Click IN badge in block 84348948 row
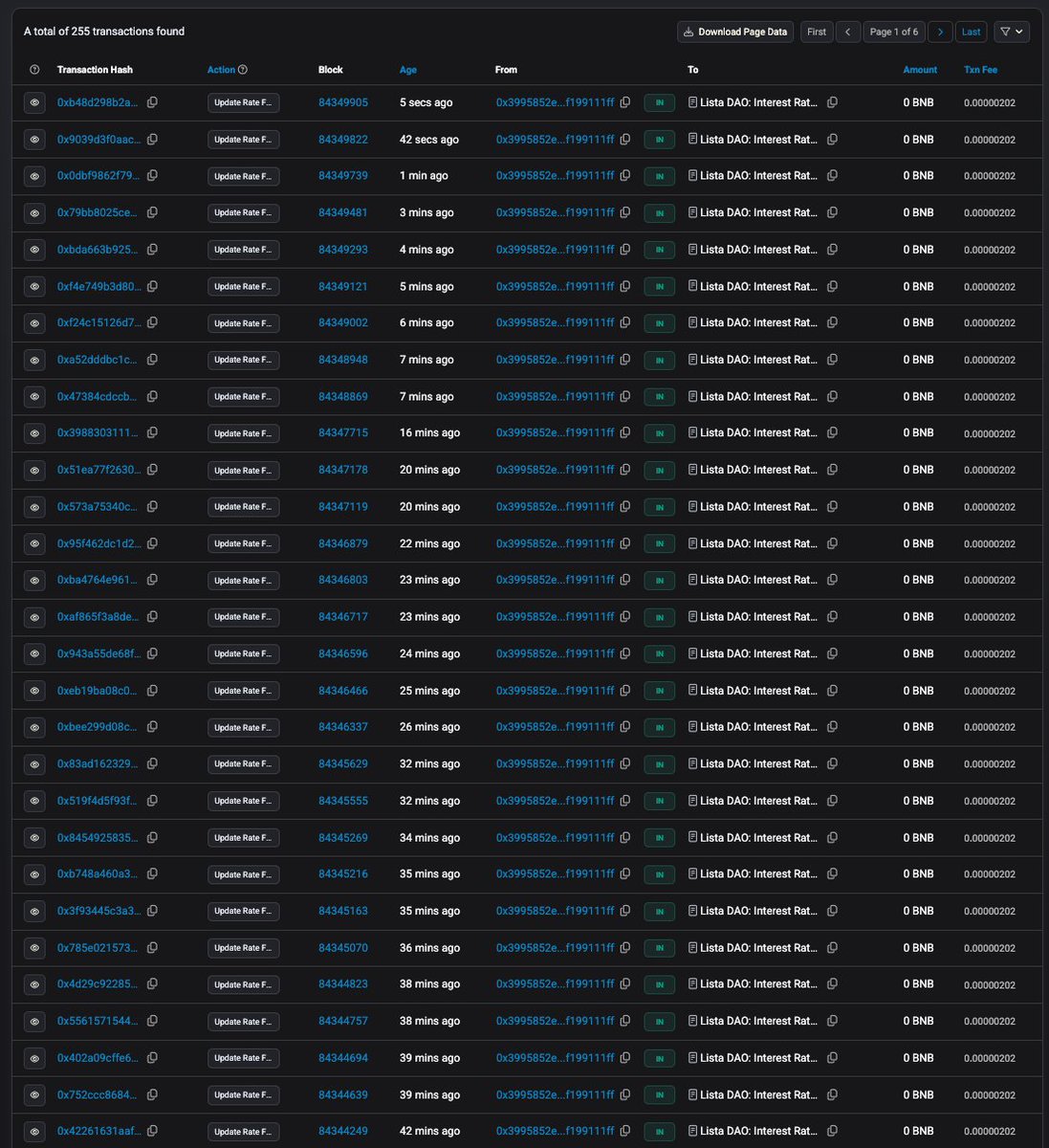This screenshot has height=1148, width=1049. pyautogui.click(x=660, y=360)
